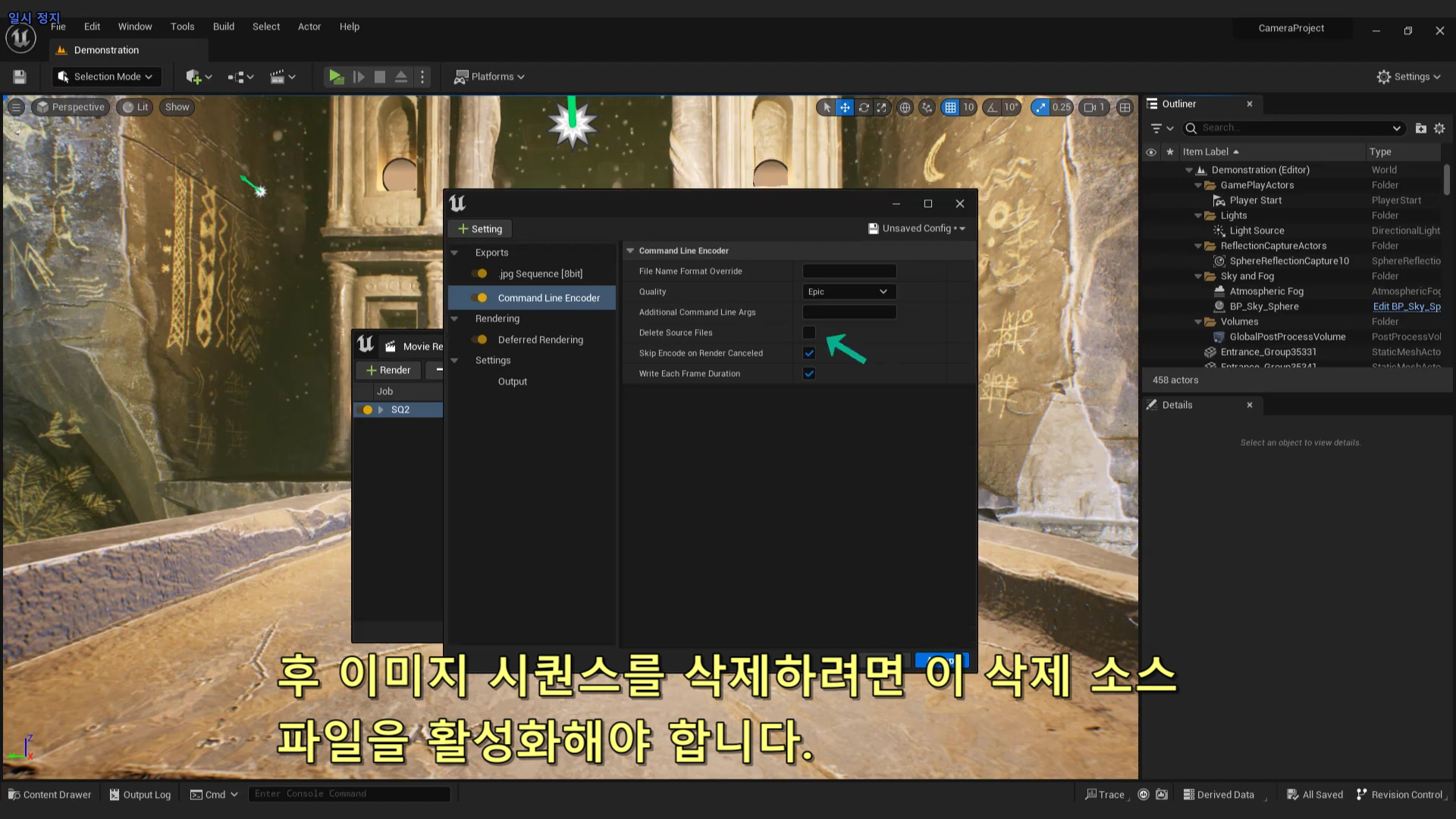Viewport: 1456px width, 819px height.
Task: Click add folder icon in Outliner
Action: (x=1420, y=128)
